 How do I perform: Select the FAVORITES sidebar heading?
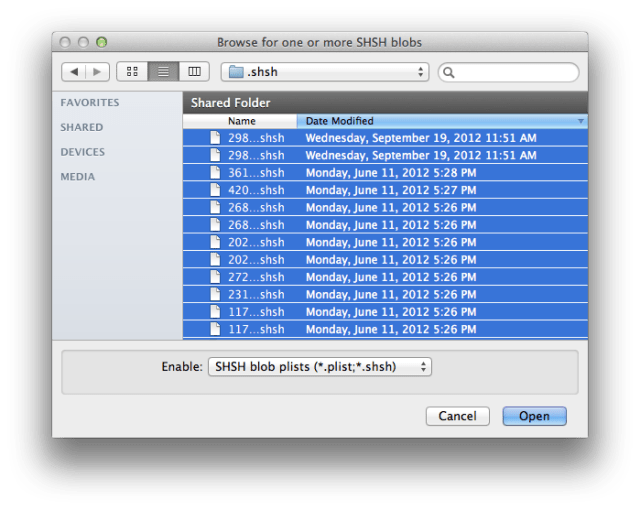(90, 102)
